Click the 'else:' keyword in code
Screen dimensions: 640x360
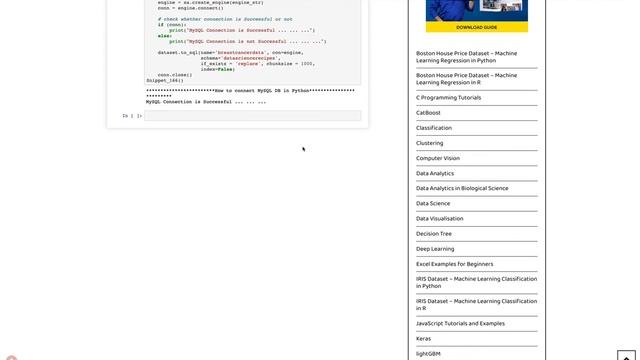tap(165, 36)
